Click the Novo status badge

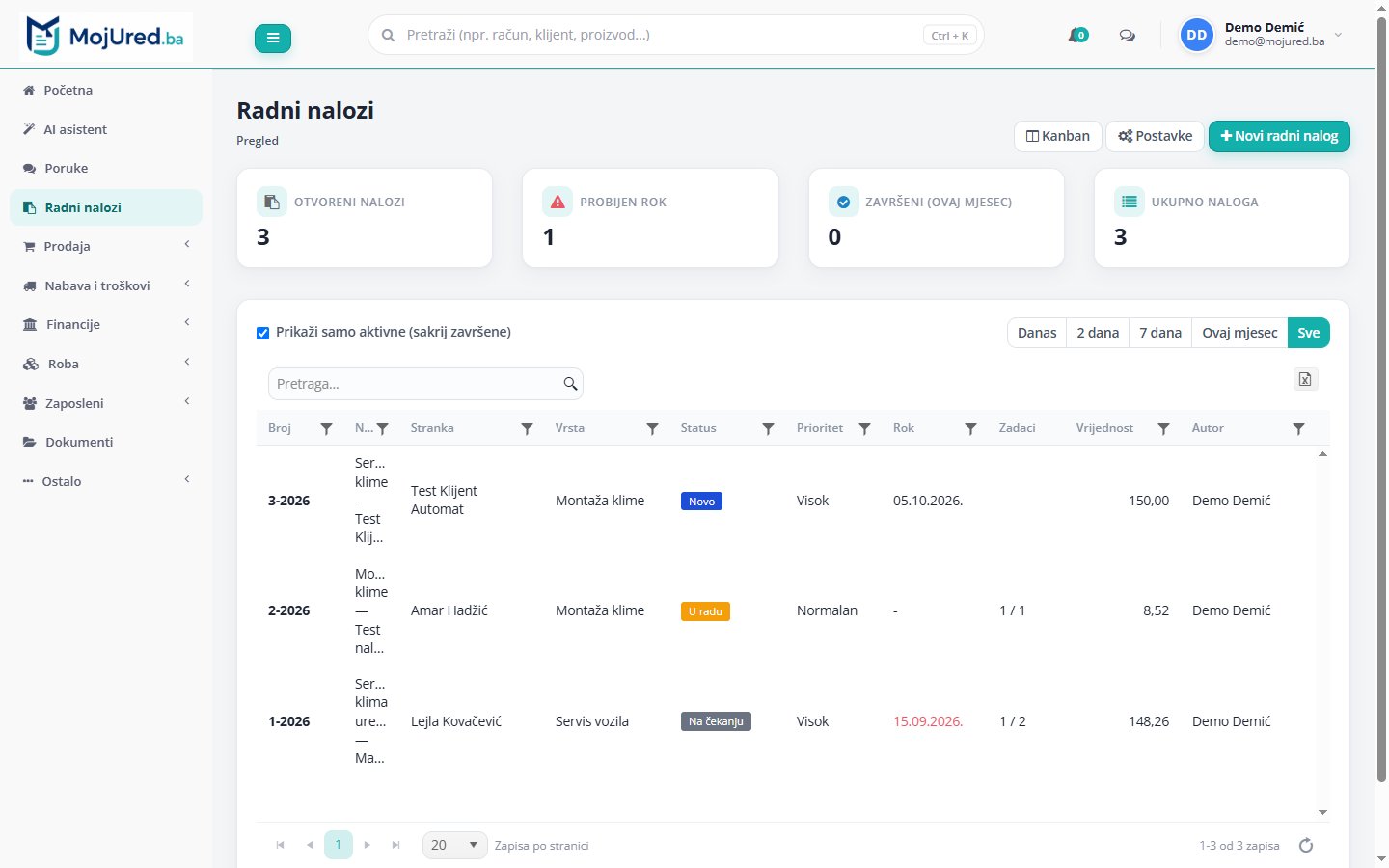pyautogui.click(x=701, y=502)
